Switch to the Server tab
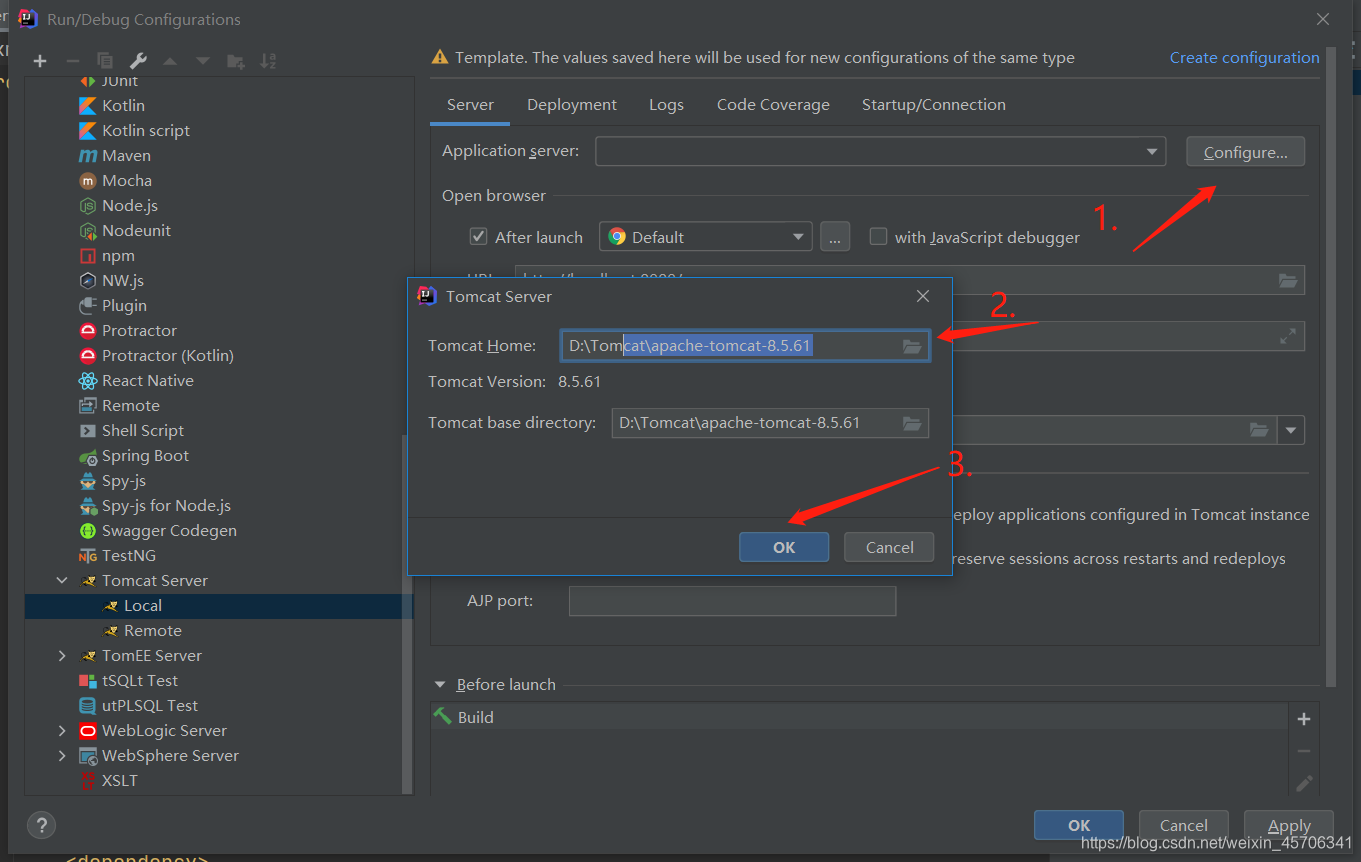Image resolution: width=1361 pixels, height=862 pixels. (x=470, y=105)
